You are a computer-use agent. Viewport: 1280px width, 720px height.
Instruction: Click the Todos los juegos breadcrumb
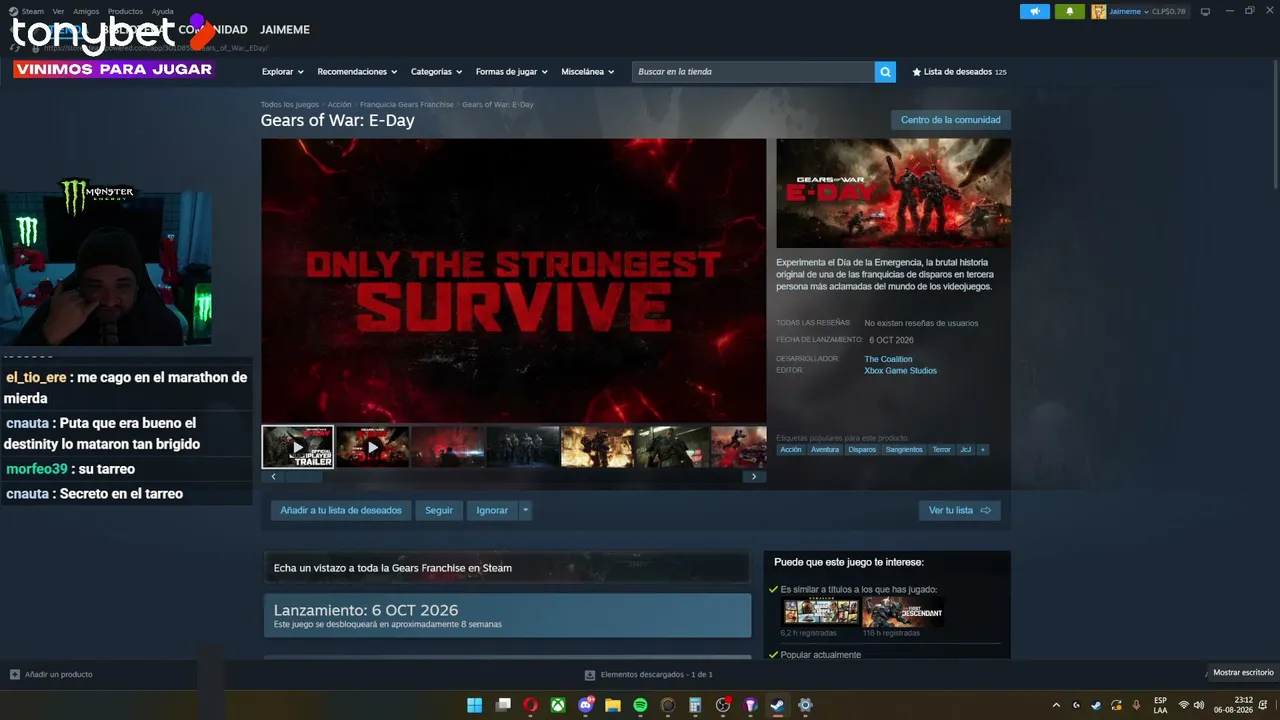[x=290, y=105]
